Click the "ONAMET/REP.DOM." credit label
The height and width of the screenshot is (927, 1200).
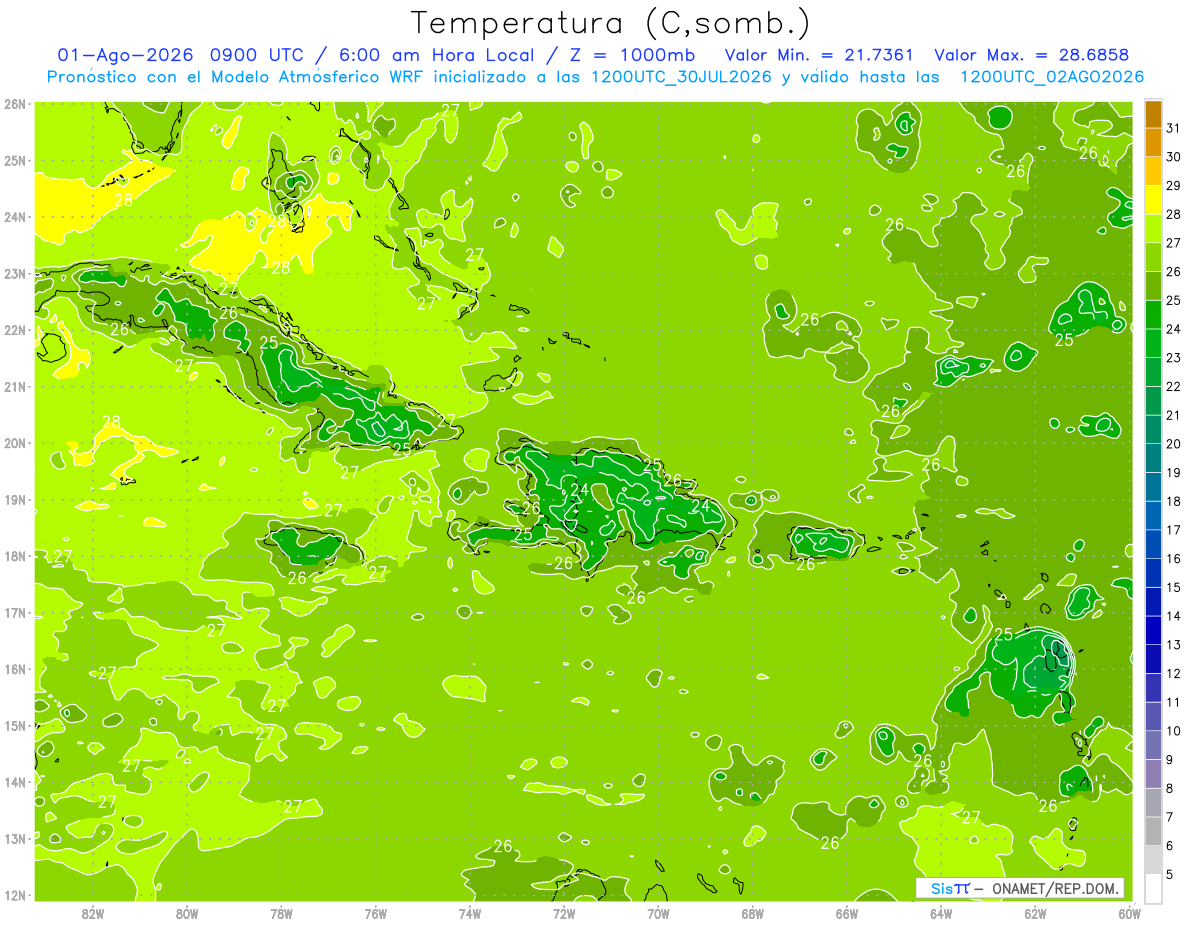click(1056, 888)
